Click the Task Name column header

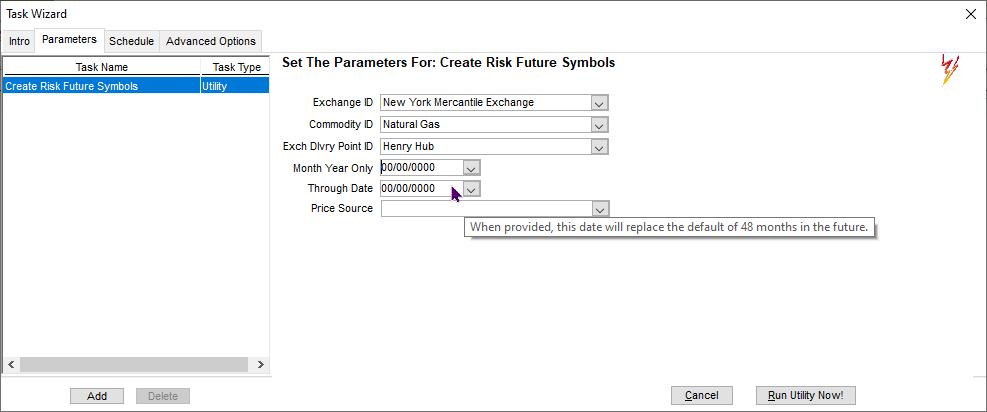[101, 67]
